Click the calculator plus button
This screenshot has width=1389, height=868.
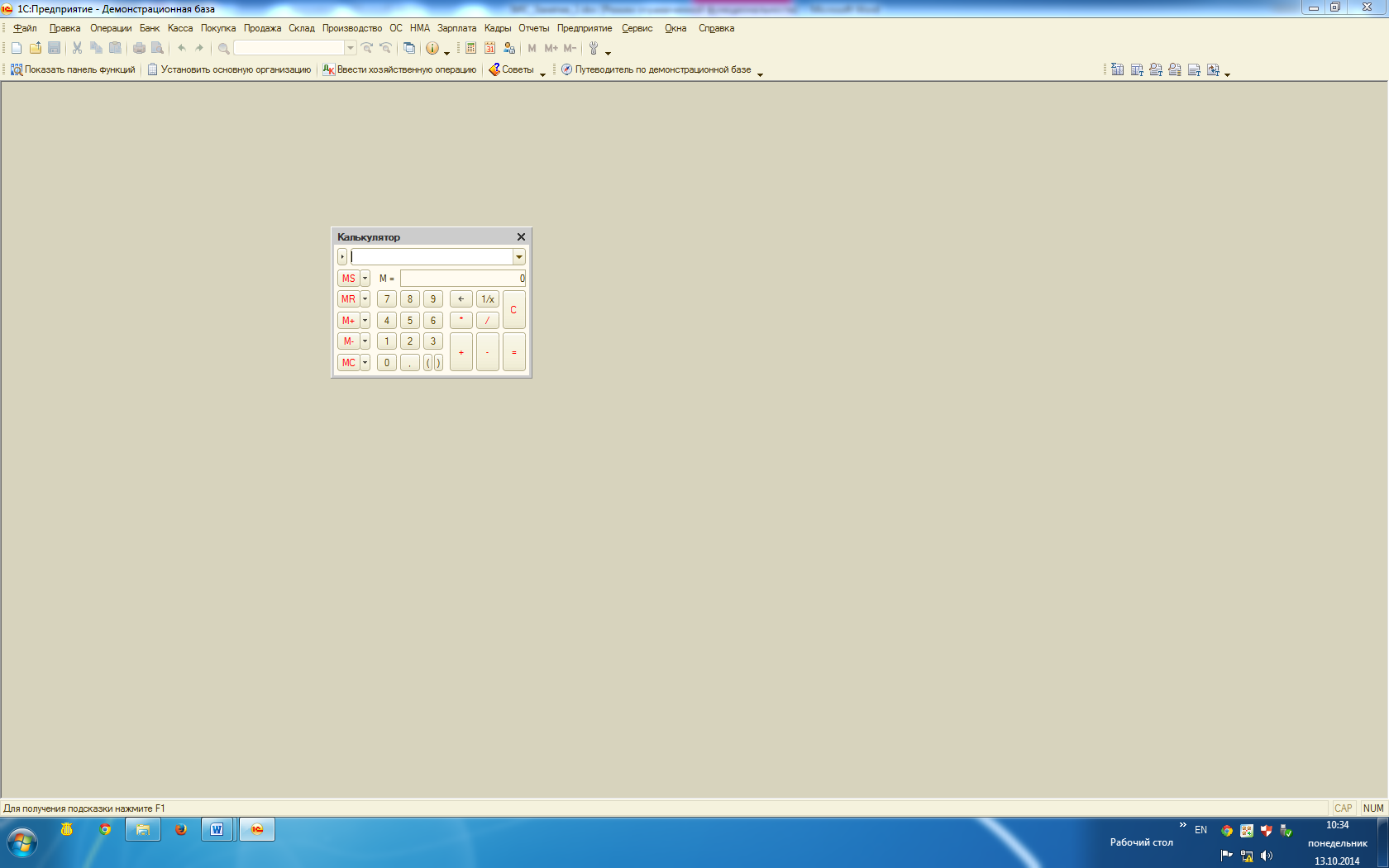coord(461,352)
